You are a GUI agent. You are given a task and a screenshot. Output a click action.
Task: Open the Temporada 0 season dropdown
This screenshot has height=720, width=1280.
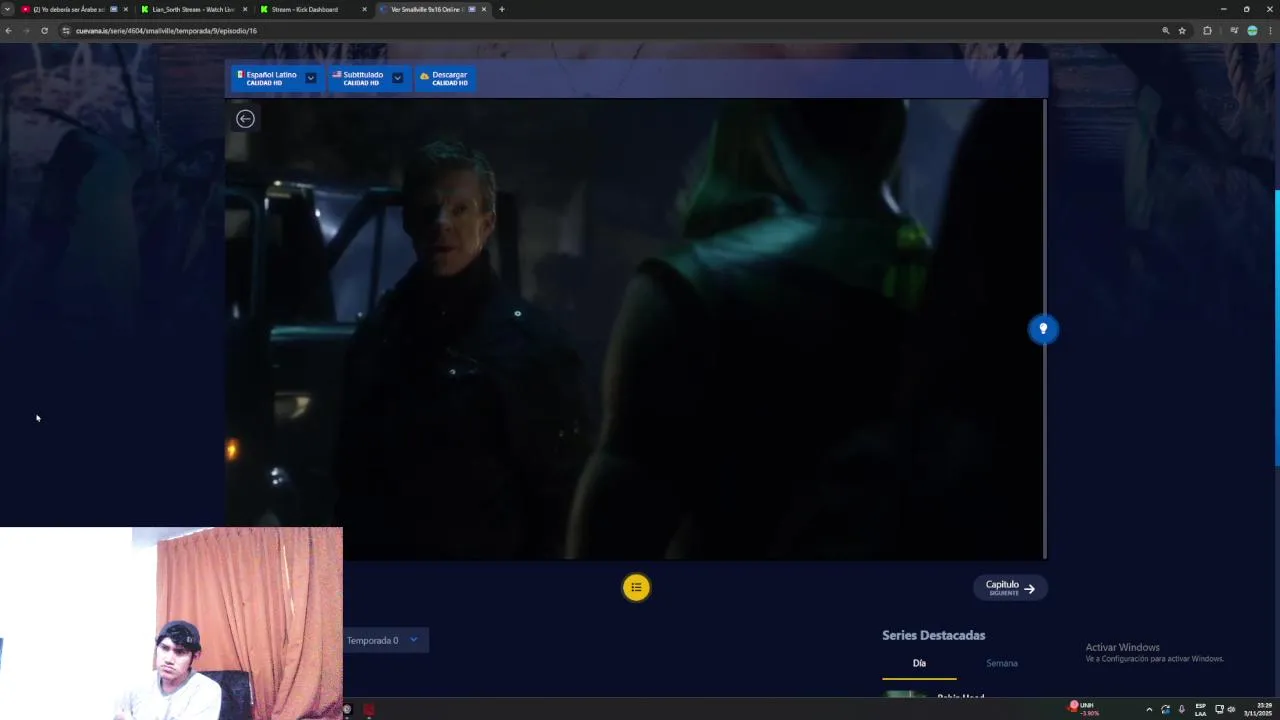click(x=385, y=640)
